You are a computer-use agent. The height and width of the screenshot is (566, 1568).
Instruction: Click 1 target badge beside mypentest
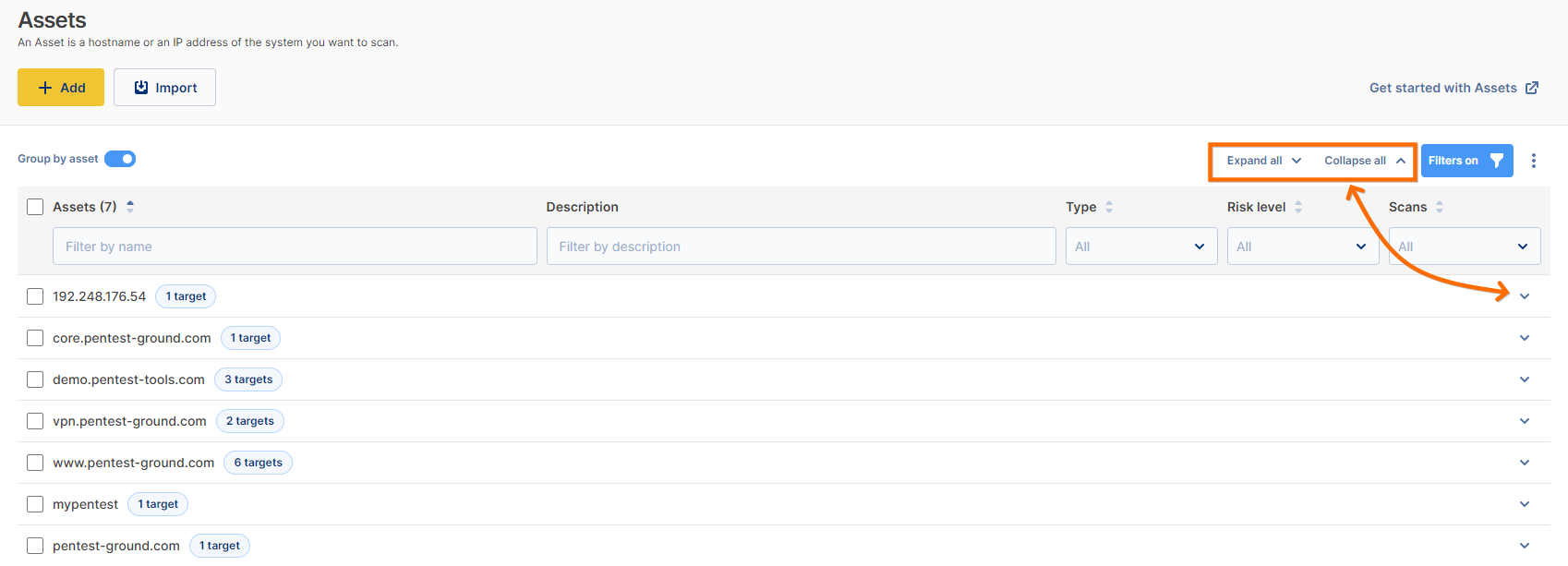click(158, 504)
